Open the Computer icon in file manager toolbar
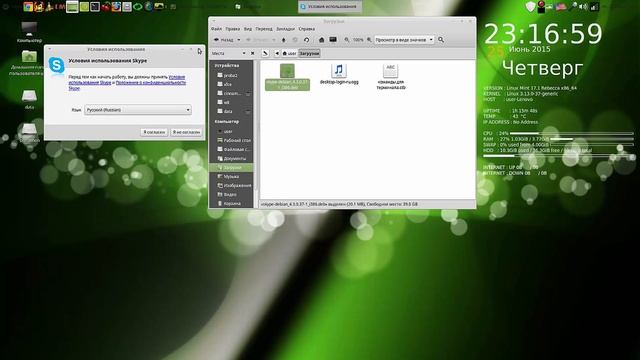The image size is (640, 360). [x=333, y=40]
